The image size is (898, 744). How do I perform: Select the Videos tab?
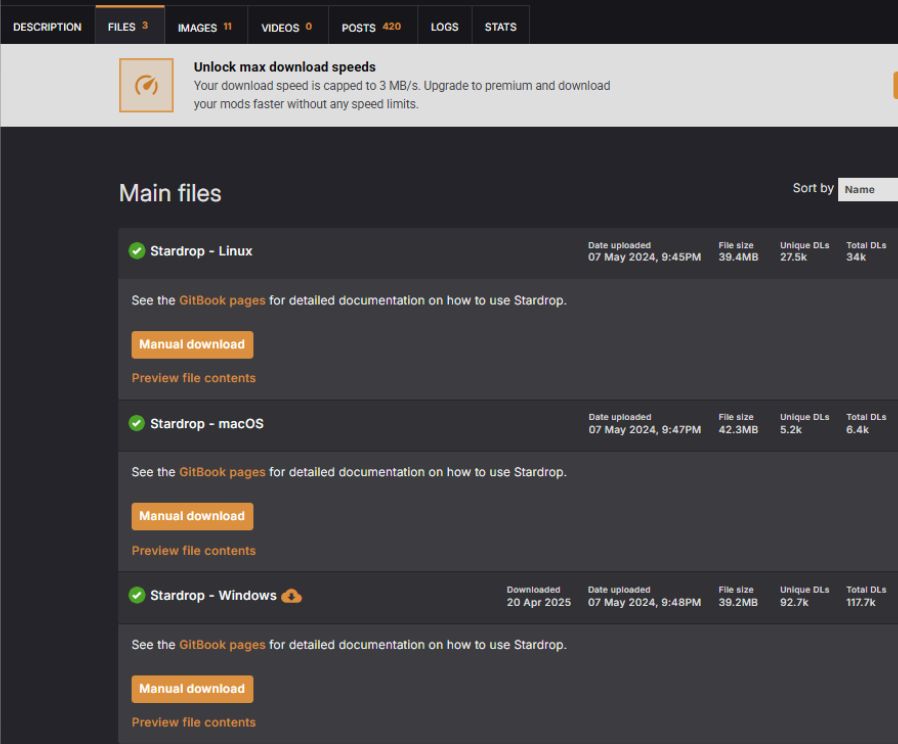pos(286,27)
